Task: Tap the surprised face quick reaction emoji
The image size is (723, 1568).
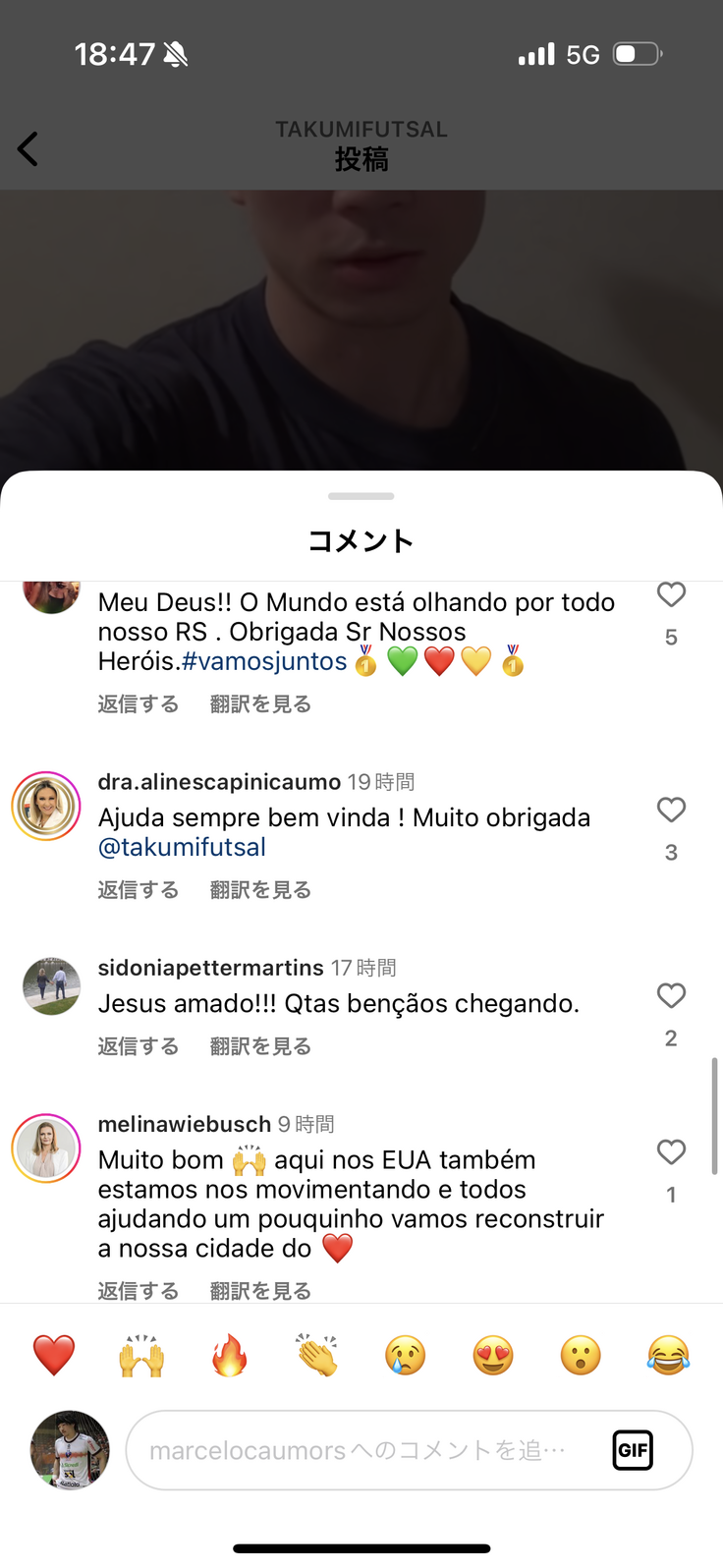Action: [x=581, y=1356]
